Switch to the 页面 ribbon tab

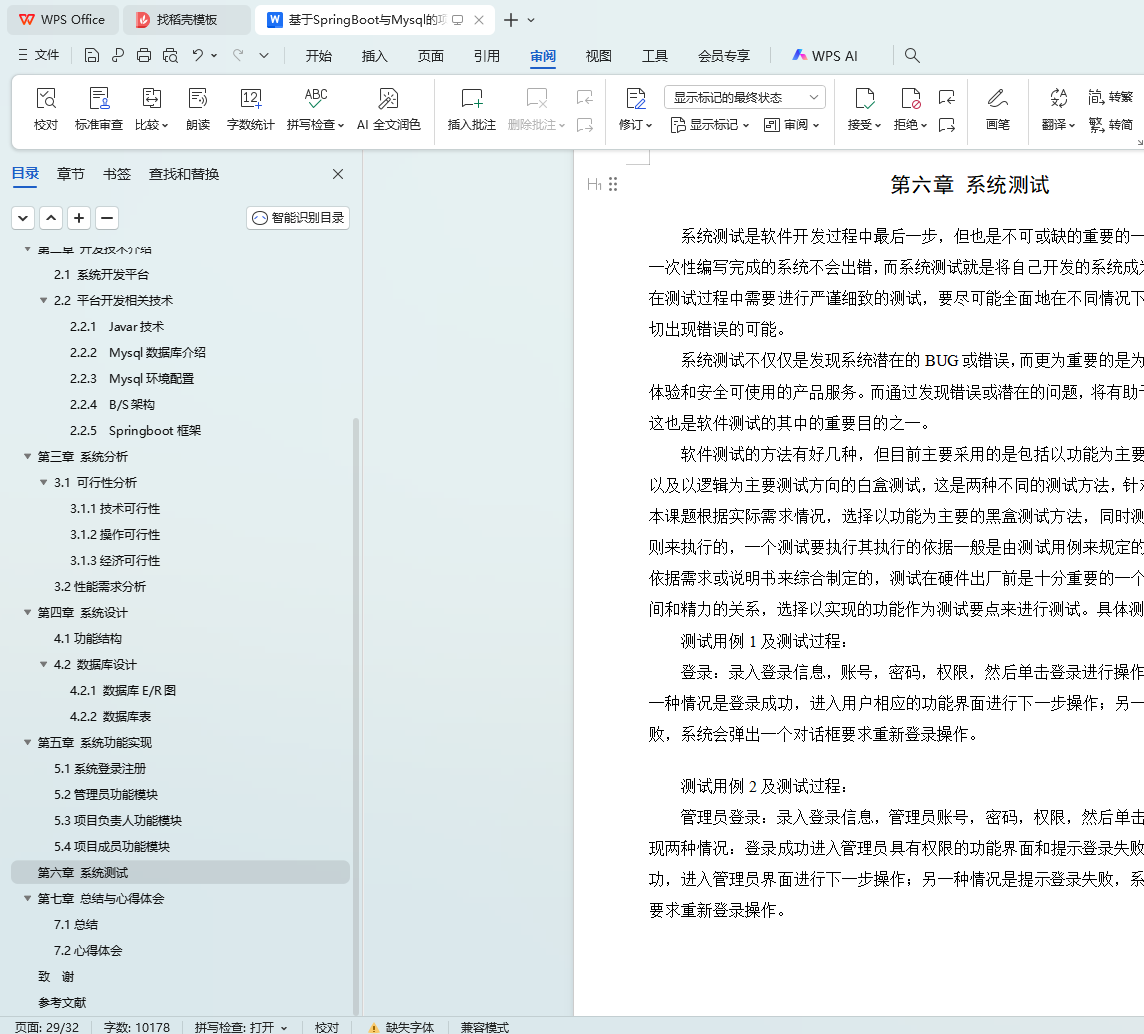(430, 55)
